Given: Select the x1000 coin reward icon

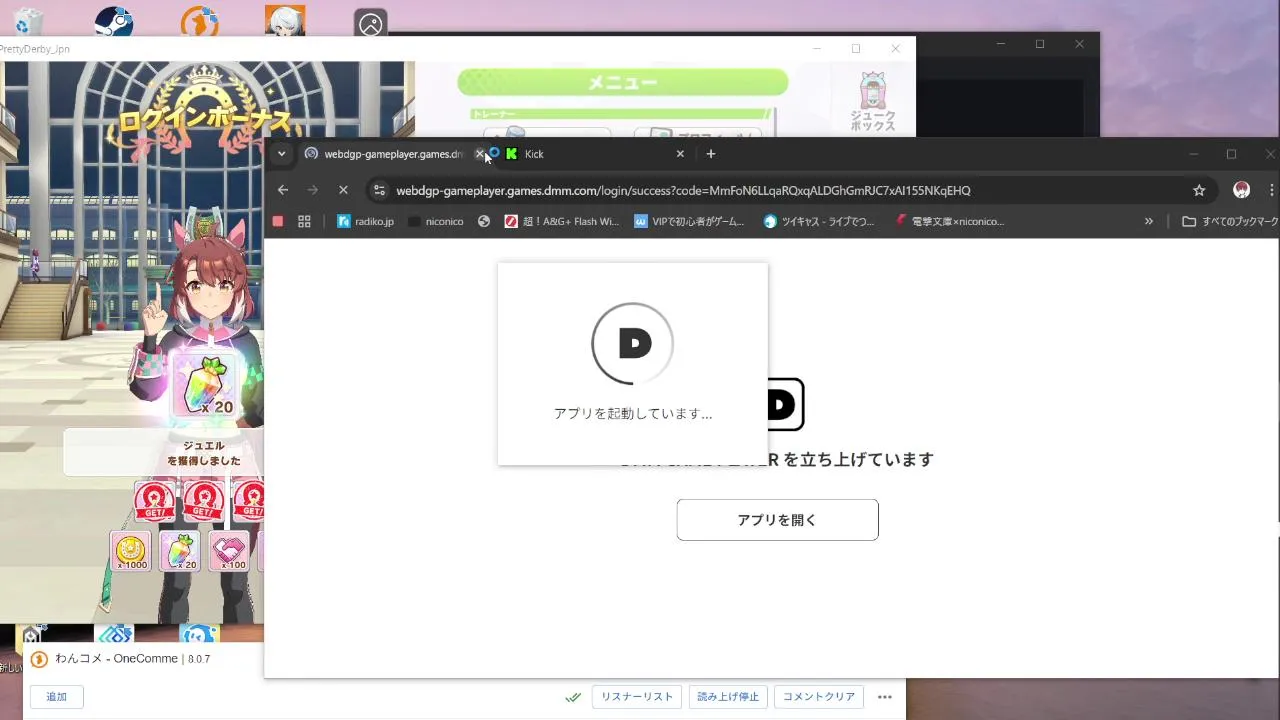Looking at the screenshot, I should pos(131,551).
